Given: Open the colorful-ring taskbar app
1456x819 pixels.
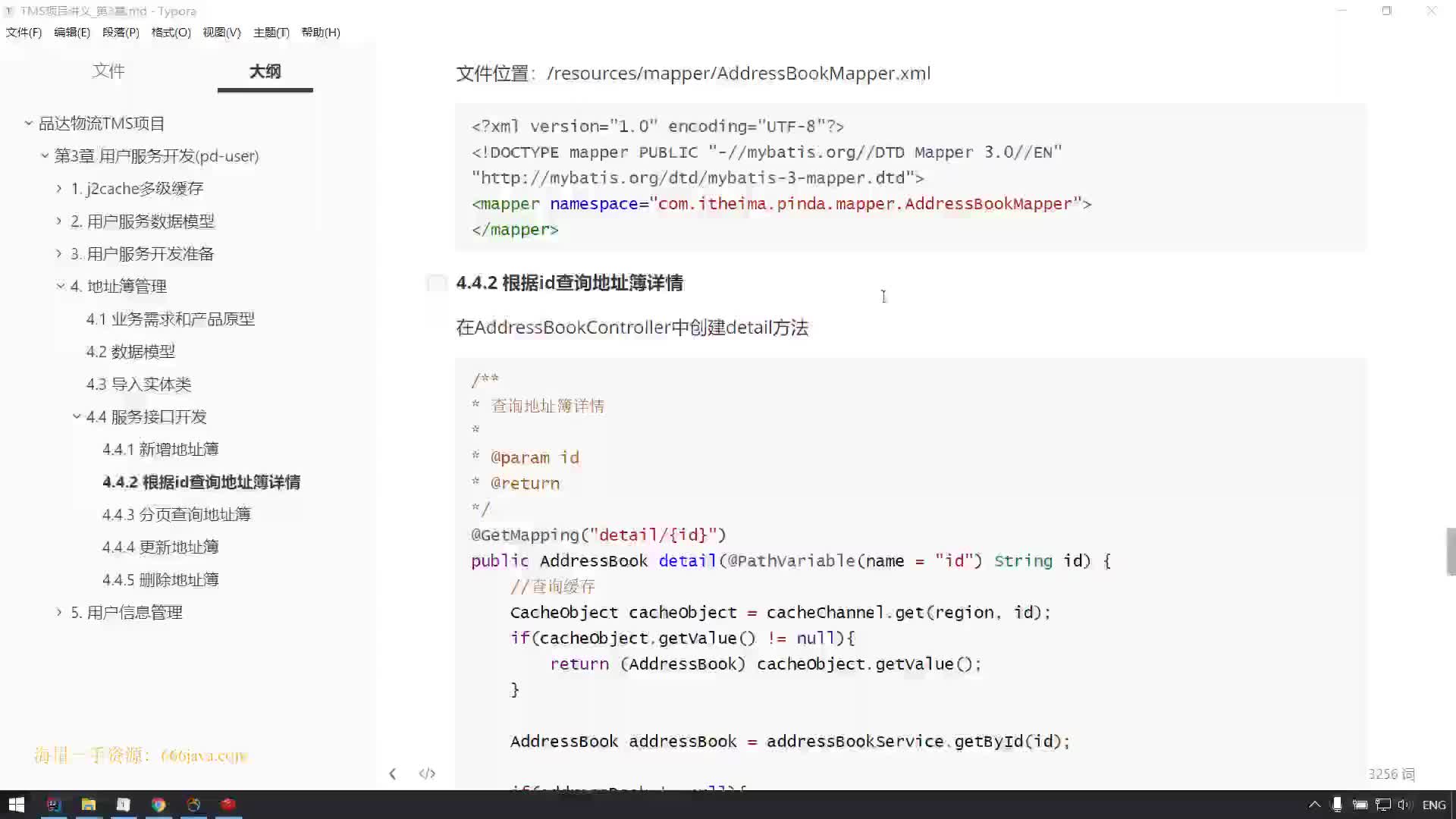Looking at the screenshot, I should (x=193, y=805).
